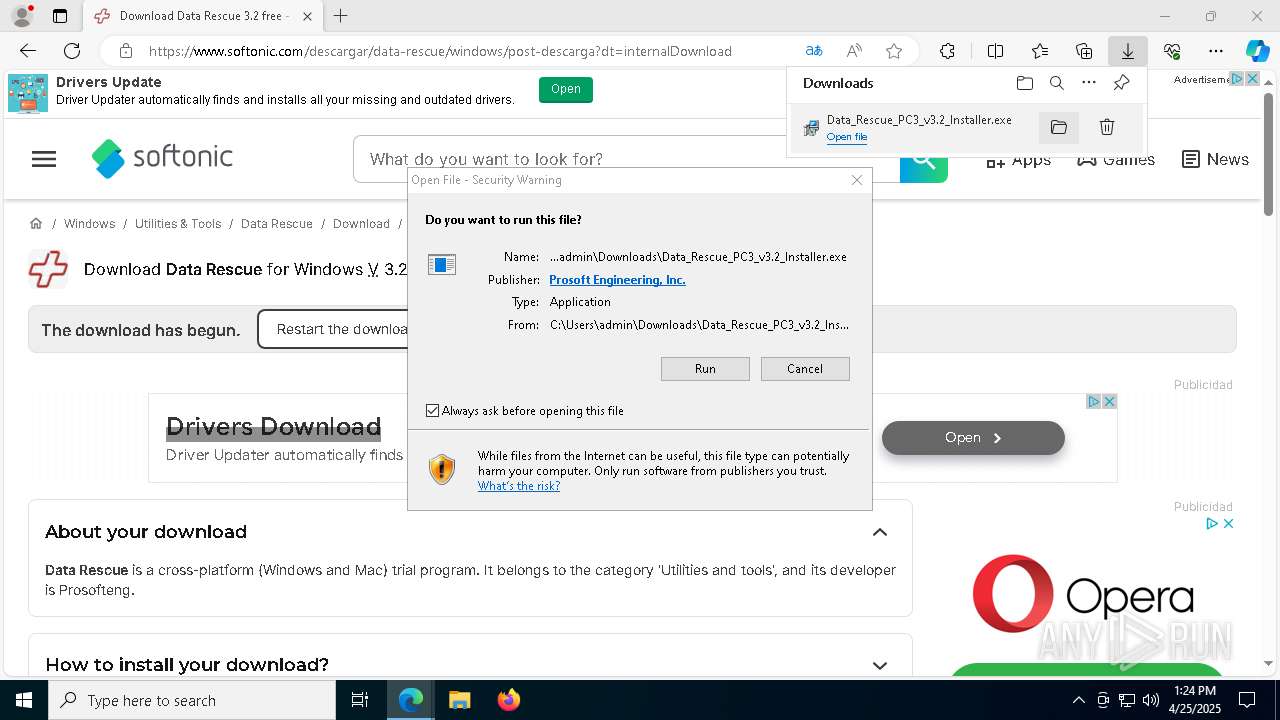Open Favorites list icon
Screen dimensions: 1280x720
coord(1040,51)
